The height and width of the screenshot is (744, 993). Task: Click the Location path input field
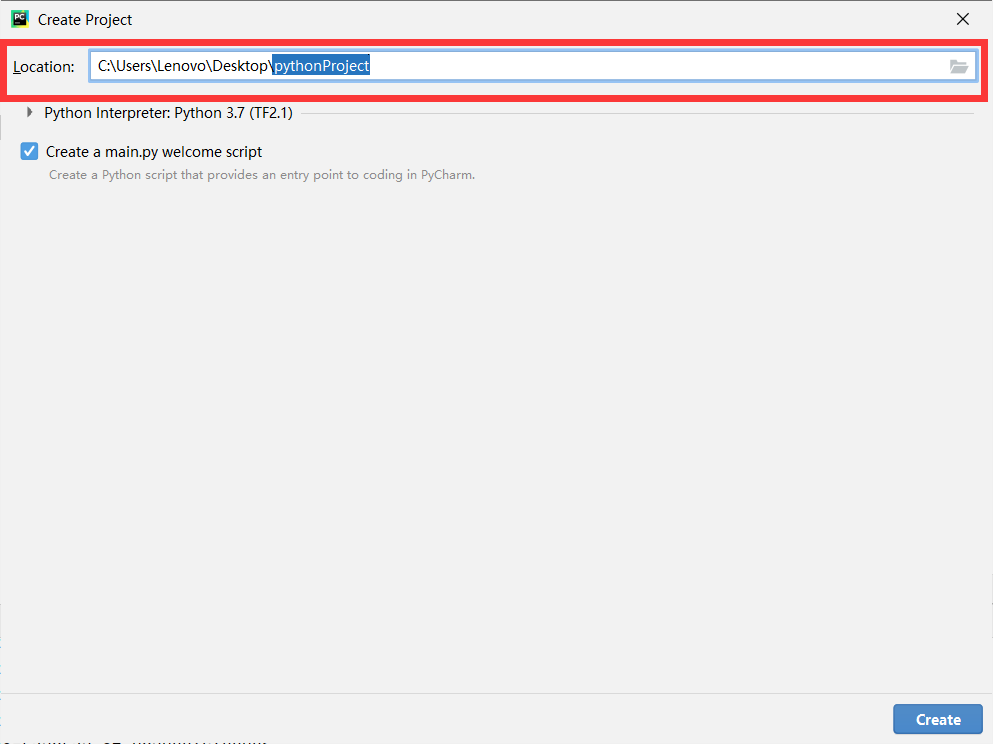click(533, 66)
